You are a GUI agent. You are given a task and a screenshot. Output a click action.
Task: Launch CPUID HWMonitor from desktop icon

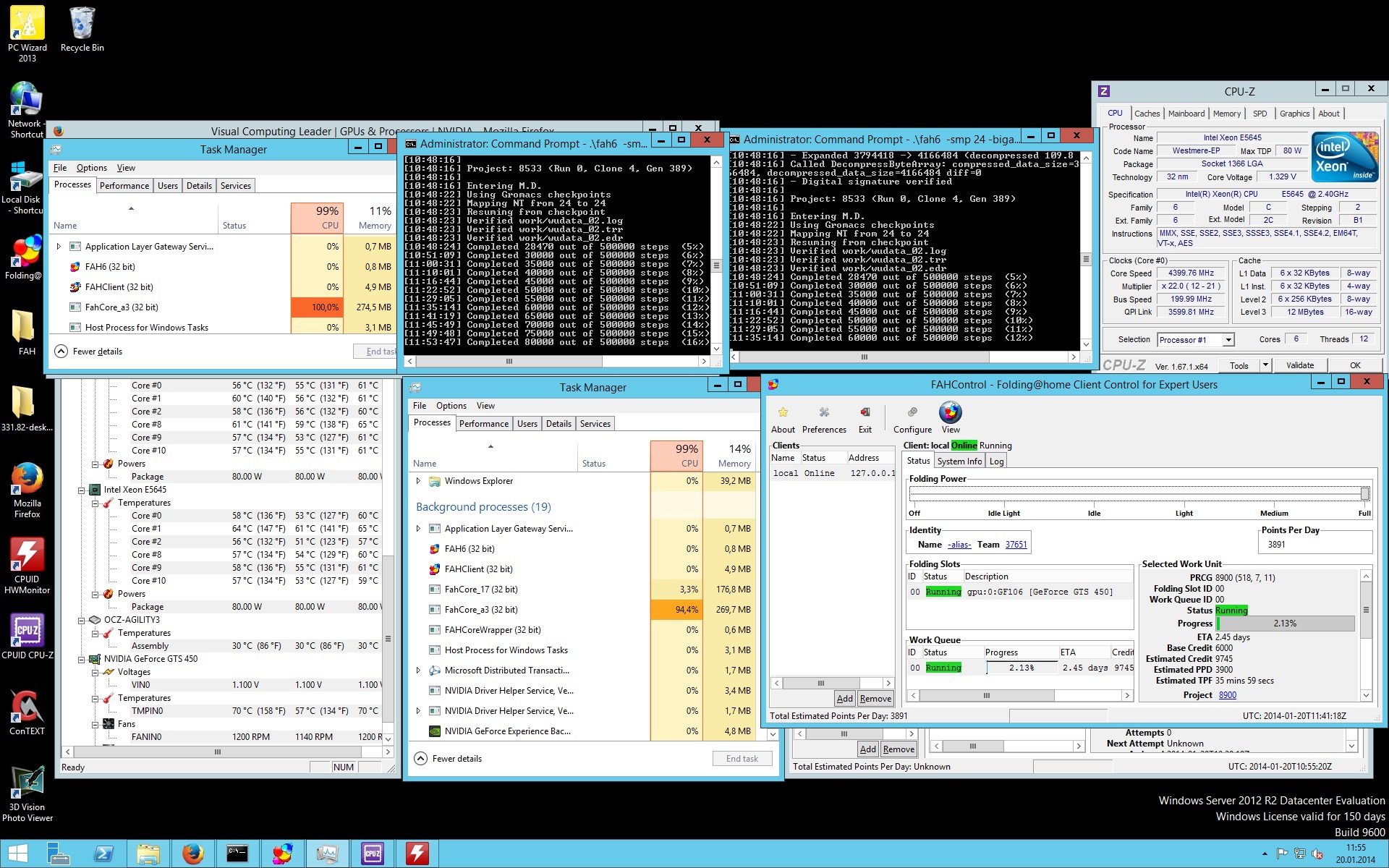[27, 566]
